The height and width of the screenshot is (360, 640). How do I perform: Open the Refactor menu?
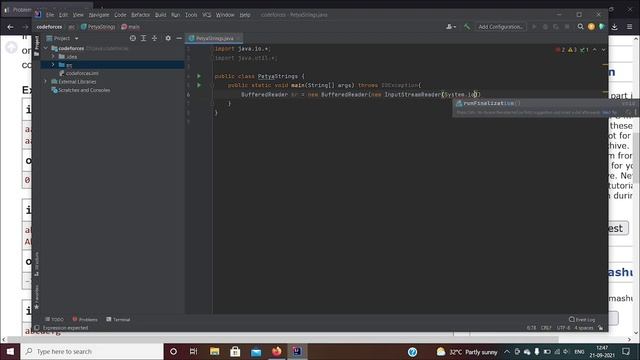[x=140, y=15]
